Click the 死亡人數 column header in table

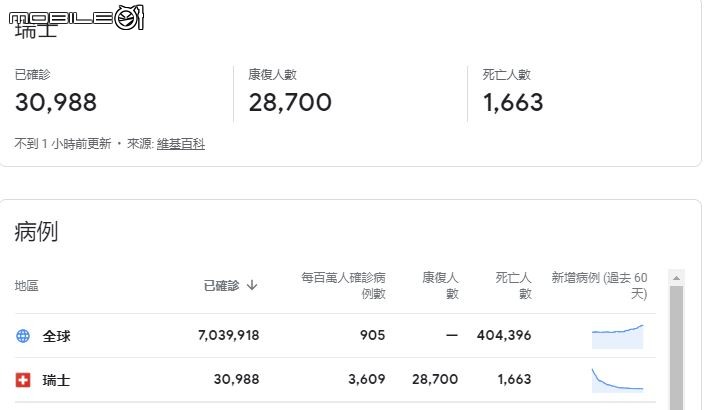(514, 286)
